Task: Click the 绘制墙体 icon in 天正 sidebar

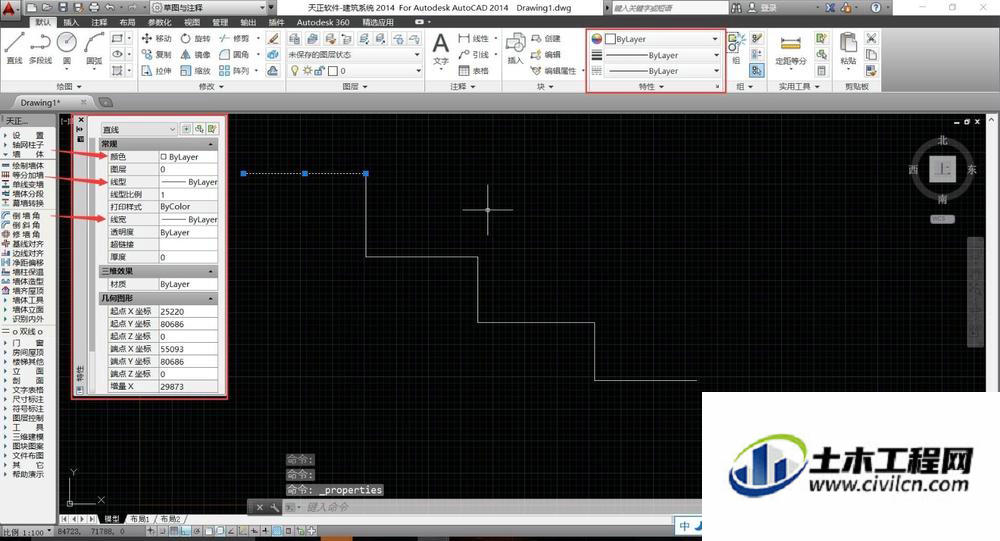Action: 6,166
